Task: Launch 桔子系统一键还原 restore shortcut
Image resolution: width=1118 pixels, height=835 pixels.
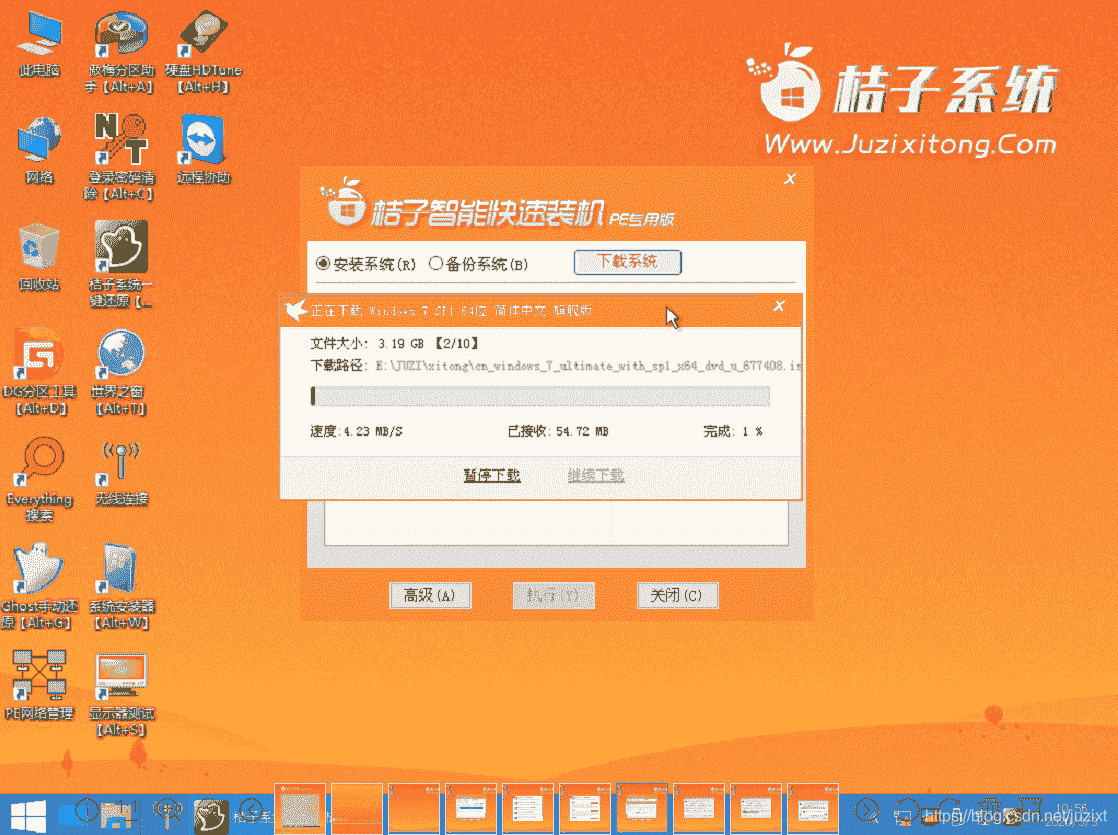Action: [120, 265]
